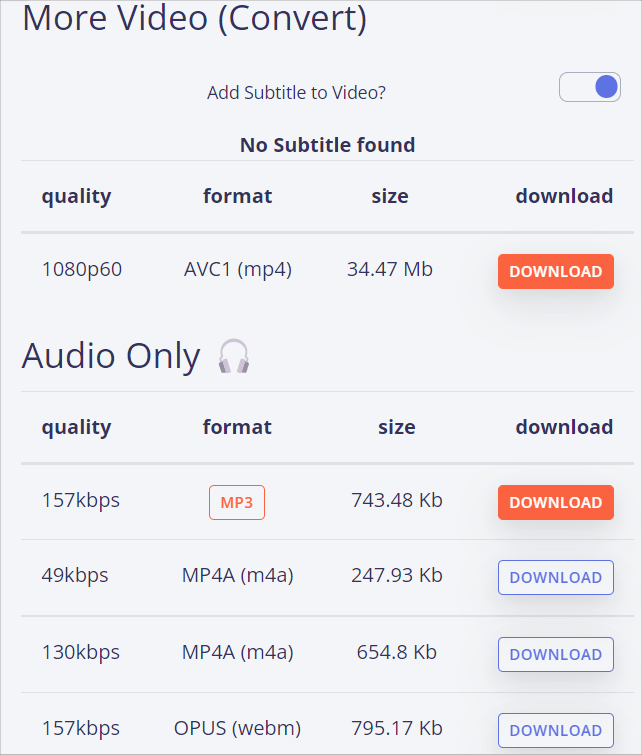Download the 157kbps OPUS webm audio
The image size is (642, 755).
[556, 730]
